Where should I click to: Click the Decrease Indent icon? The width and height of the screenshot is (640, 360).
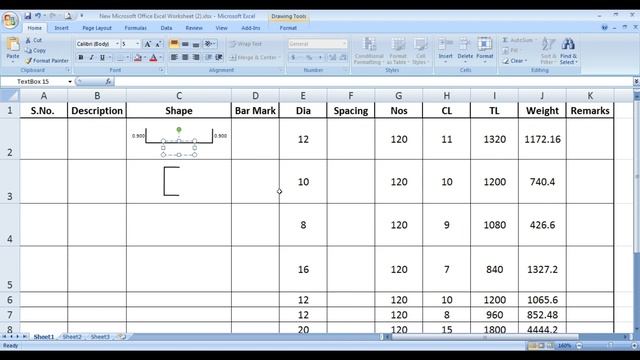tap(209, 57)
